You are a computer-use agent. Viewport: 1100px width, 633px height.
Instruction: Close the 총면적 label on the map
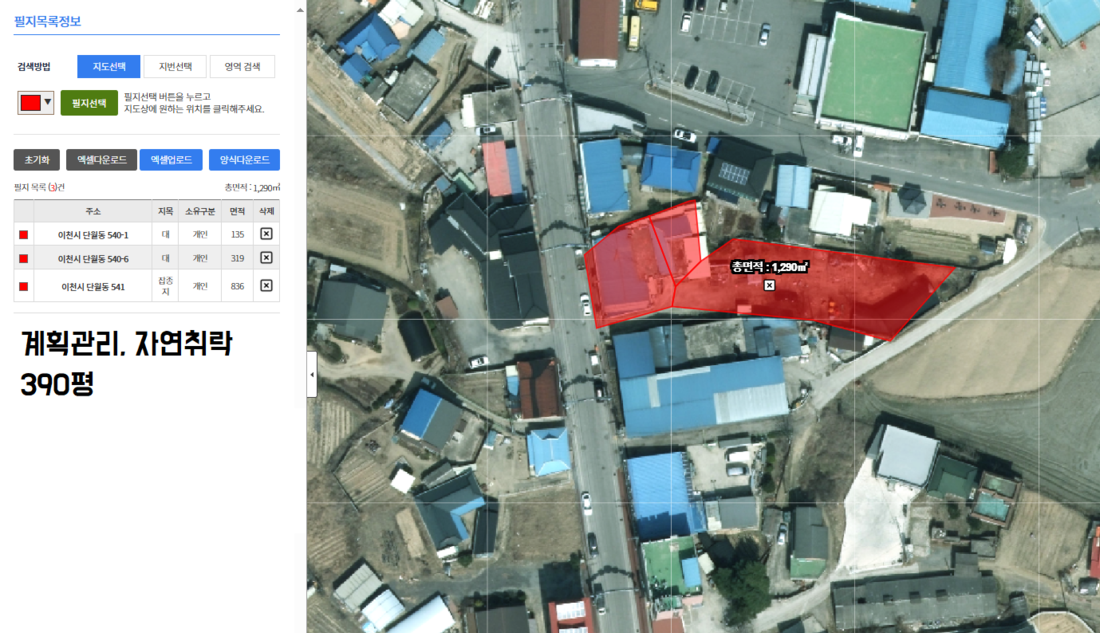tap(769, 286)
